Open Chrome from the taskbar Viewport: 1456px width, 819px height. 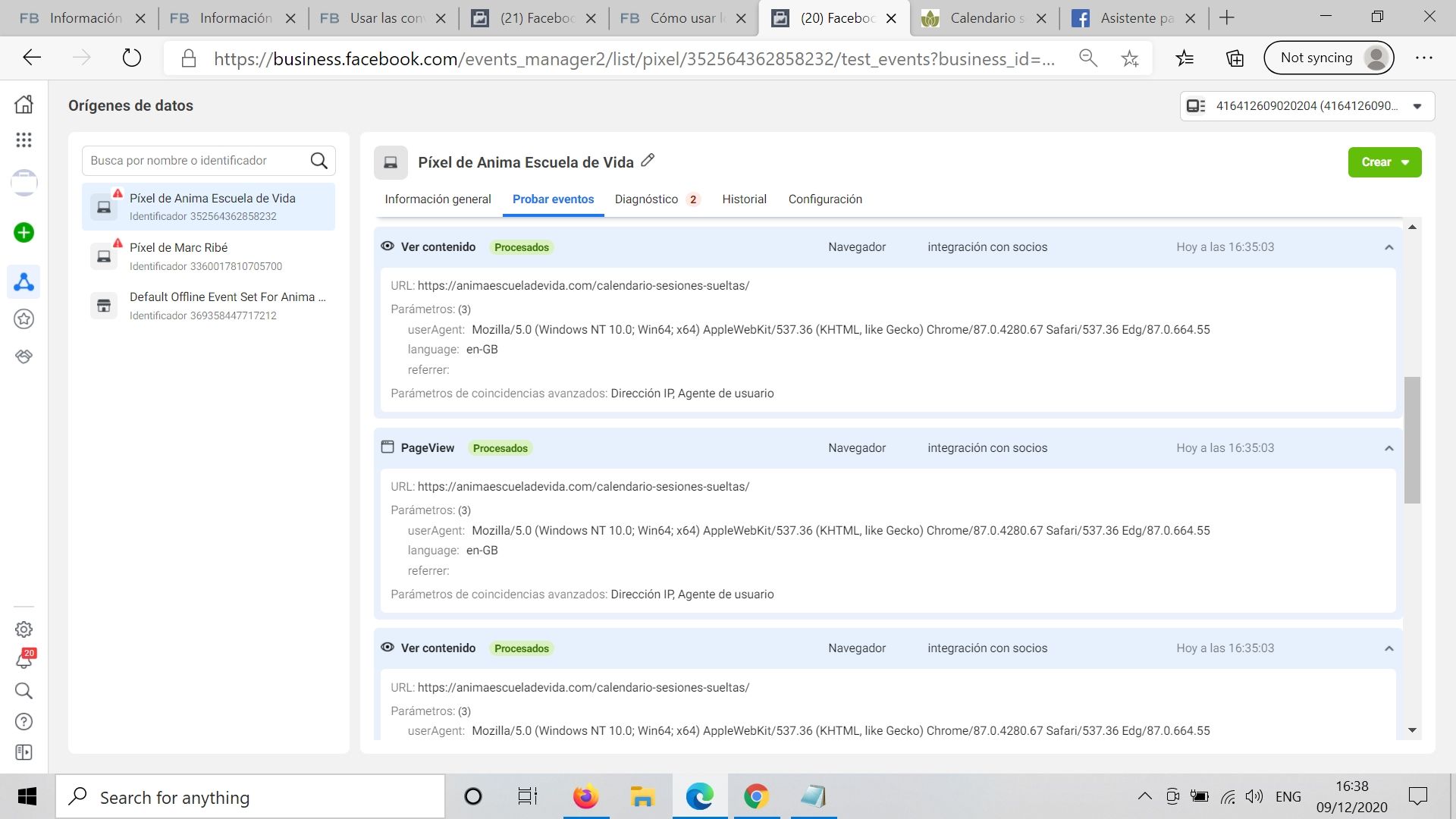click(756, 797)
